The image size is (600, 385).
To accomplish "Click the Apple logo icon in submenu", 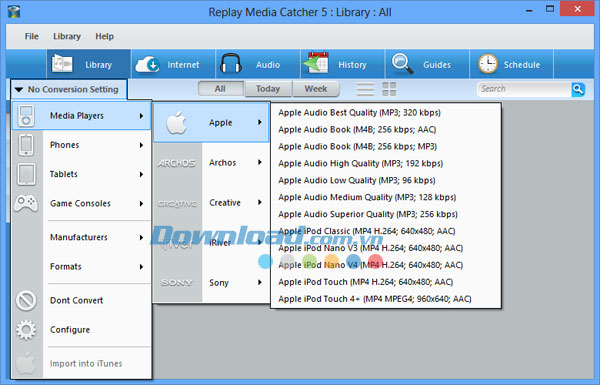I will click(x=177, y=122).
